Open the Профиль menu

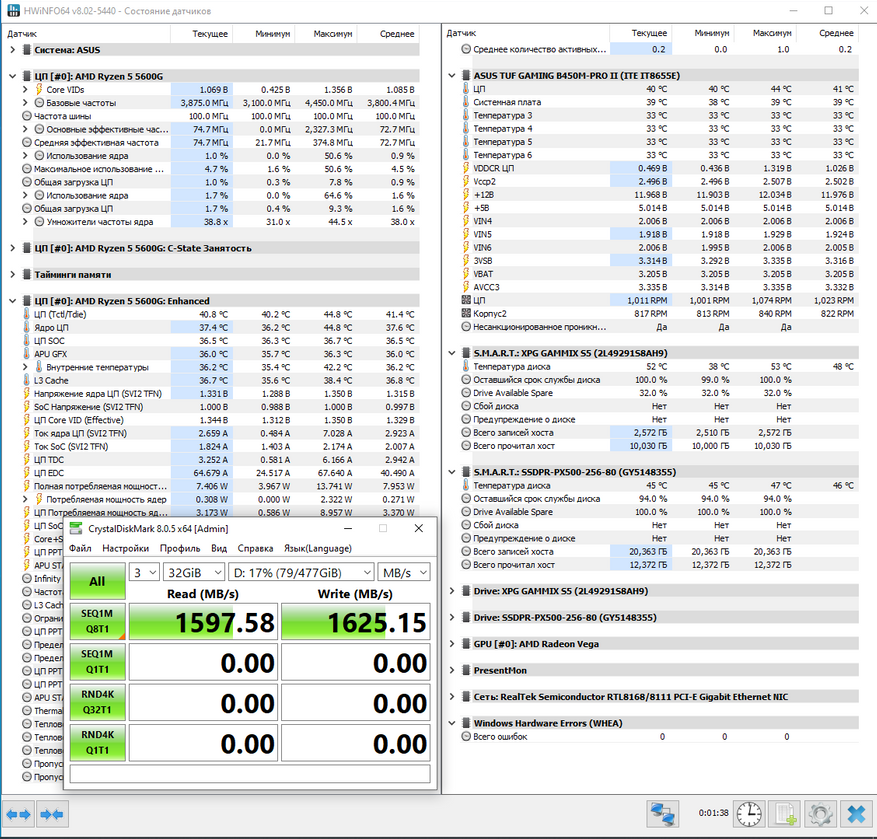[x=180, y=548]
